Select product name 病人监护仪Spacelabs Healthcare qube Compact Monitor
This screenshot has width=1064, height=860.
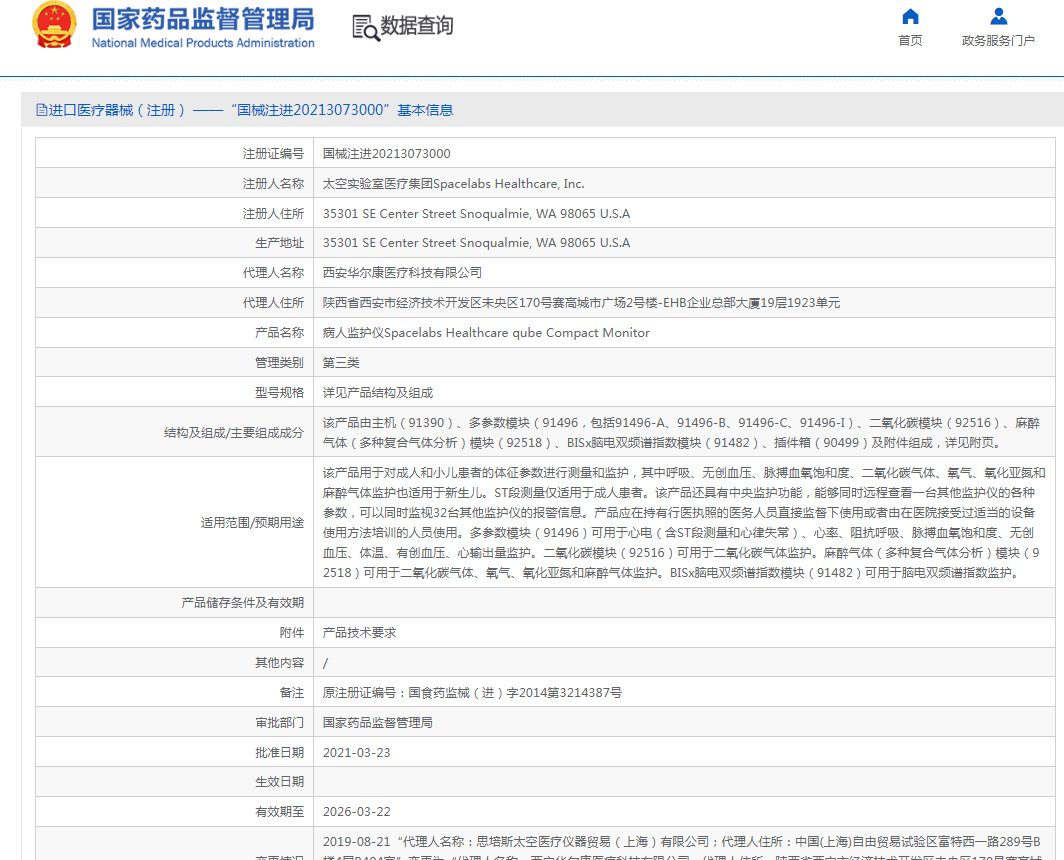tap(486, 333)
